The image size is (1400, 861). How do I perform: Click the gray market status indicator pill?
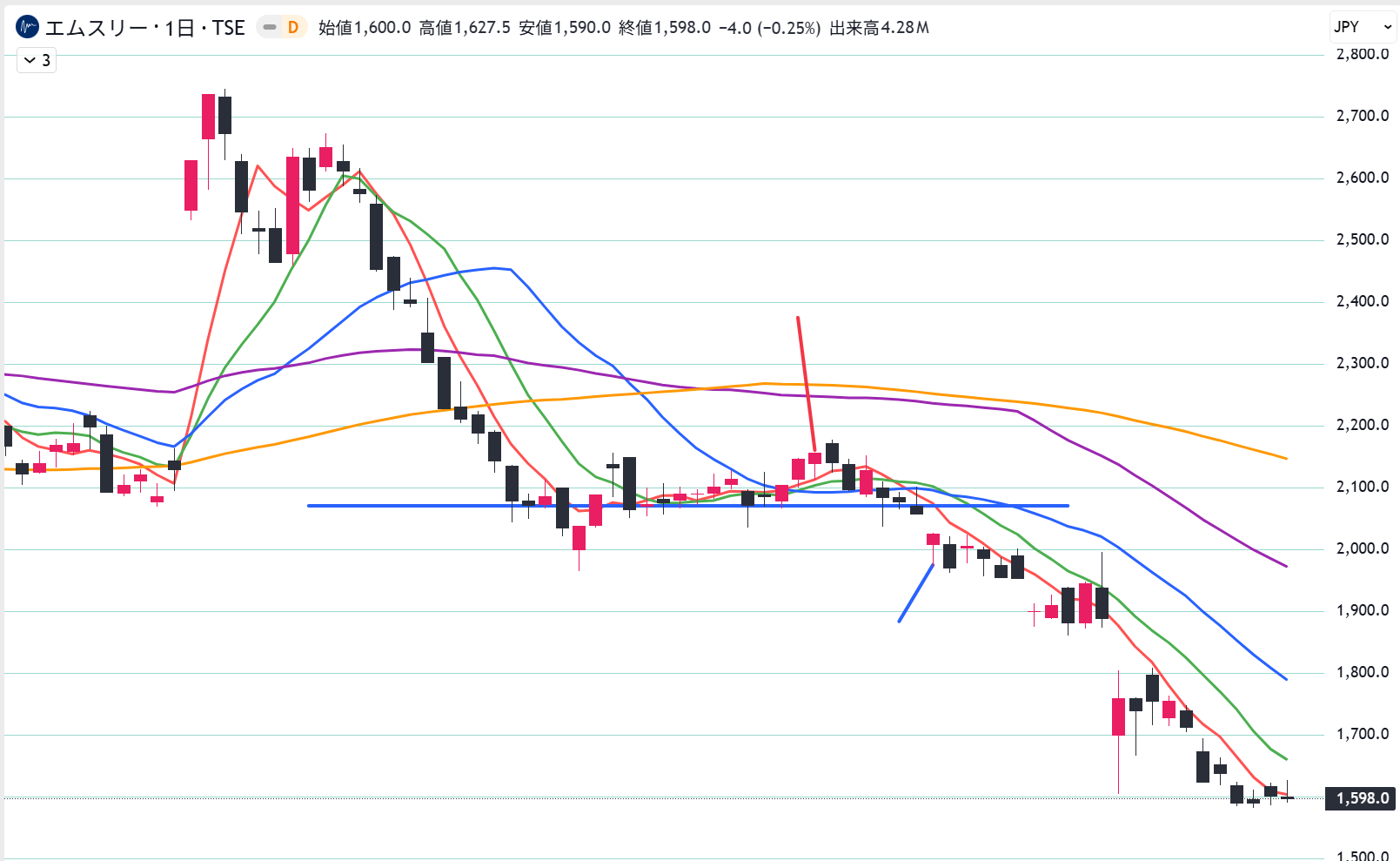tap(270, 28)
